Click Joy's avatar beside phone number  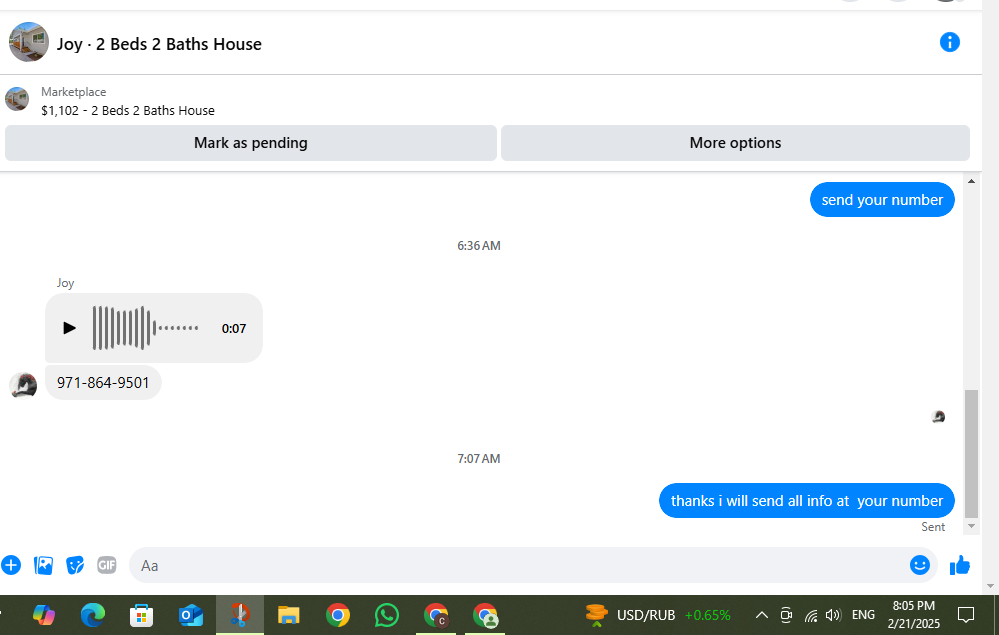[x=23, y=385]
